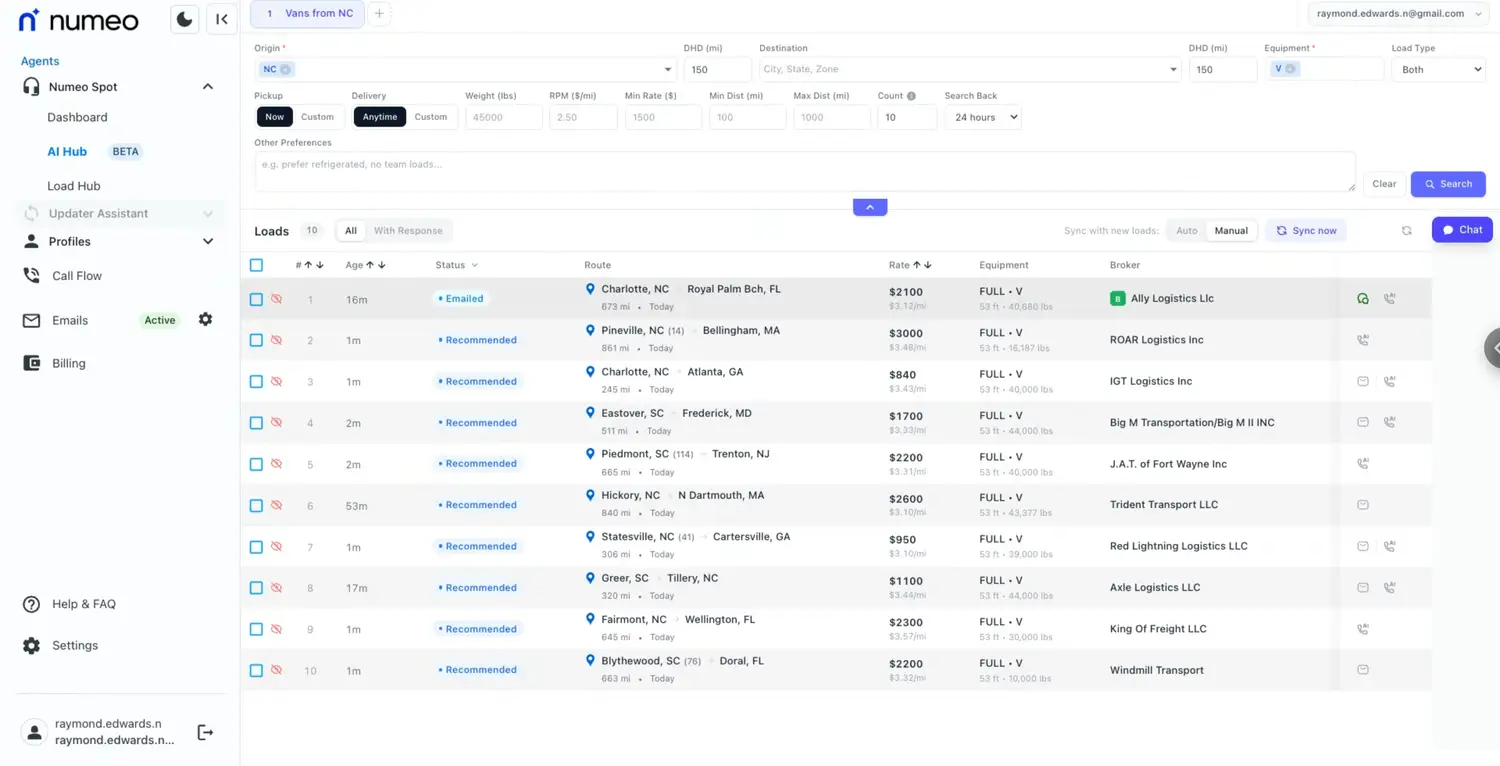This screenshot has height=766, width=1500.
Task: Click the blue Search button
Action: [1447, 184]
